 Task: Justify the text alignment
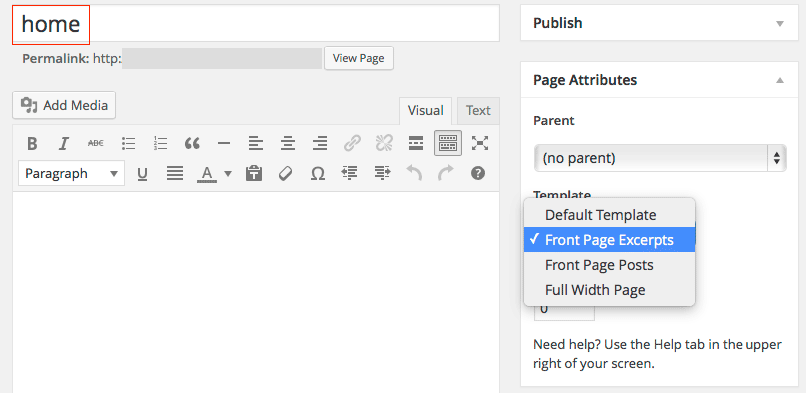pos(175,174)
